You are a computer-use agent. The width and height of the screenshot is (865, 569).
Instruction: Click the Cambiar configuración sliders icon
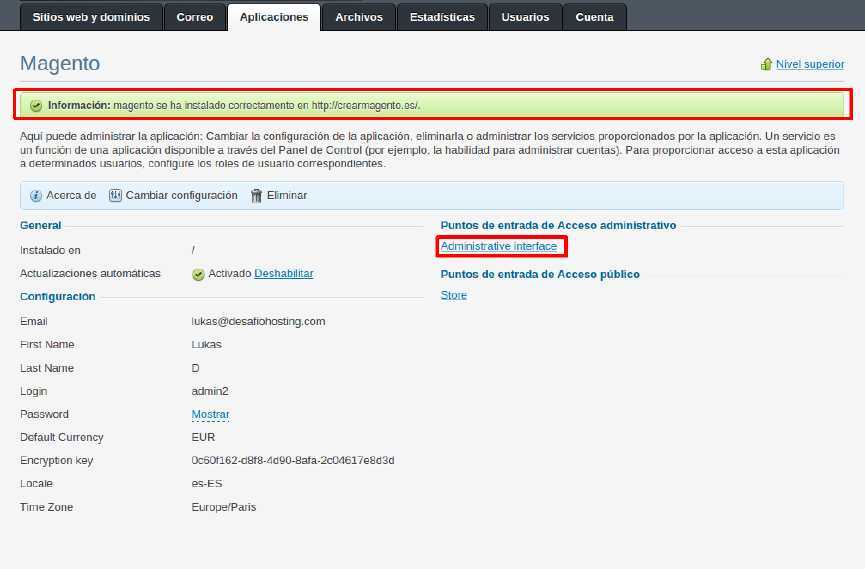(115, 195)
